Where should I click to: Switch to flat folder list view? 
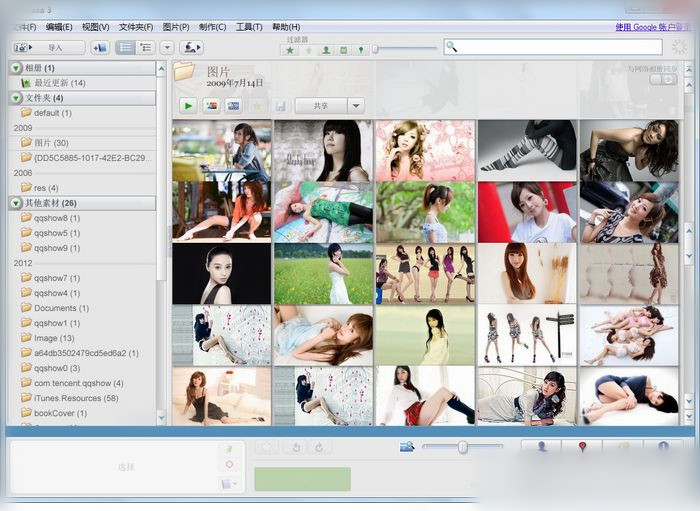click(x=125, y=47)
